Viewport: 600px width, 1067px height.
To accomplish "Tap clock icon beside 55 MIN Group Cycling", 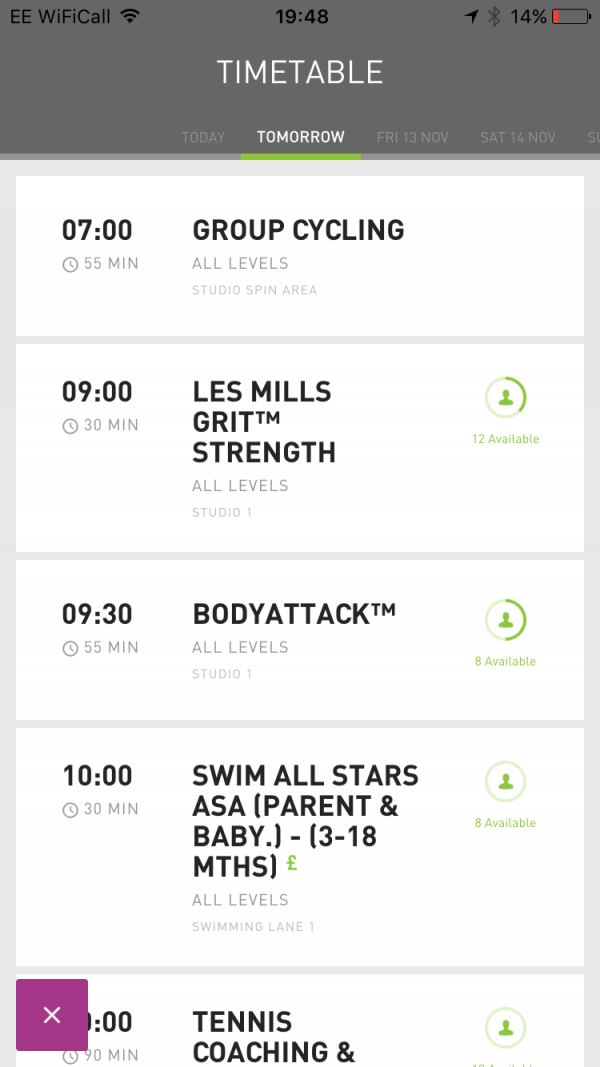I will [x=70, y=265].
